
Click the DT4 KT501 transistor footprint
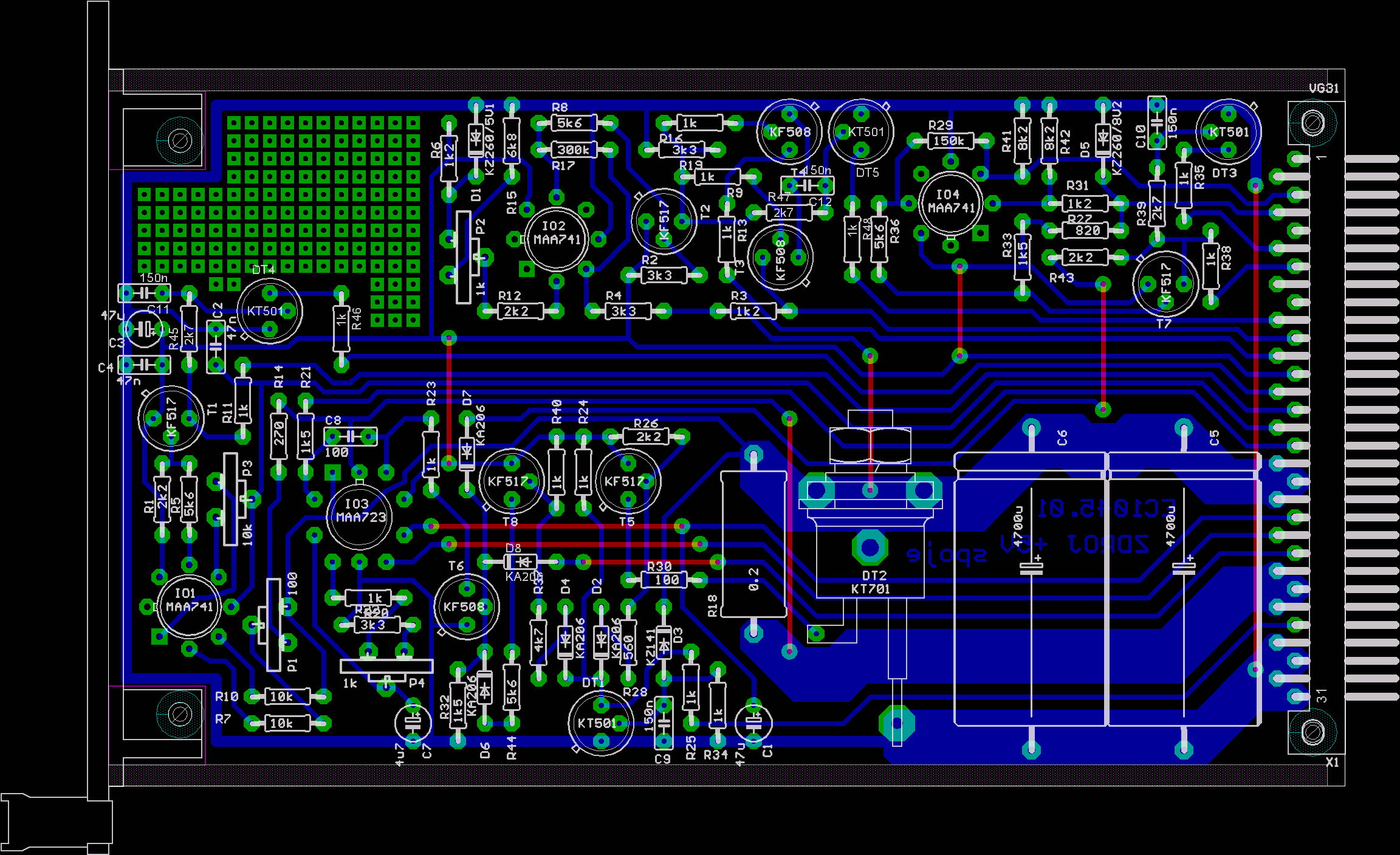pyautogui.click(x=269, y=311)
